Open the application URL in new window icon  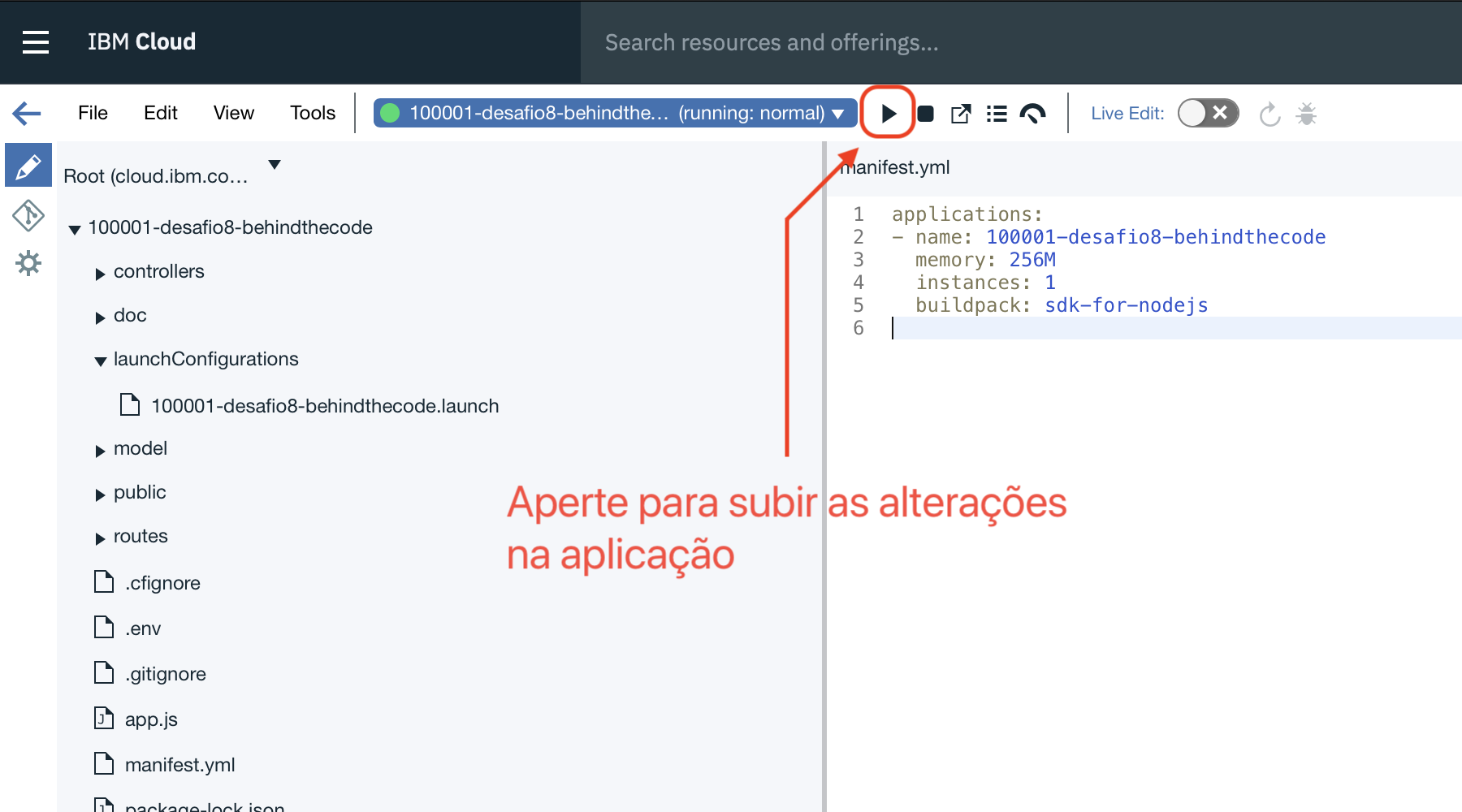click(961, 114)
